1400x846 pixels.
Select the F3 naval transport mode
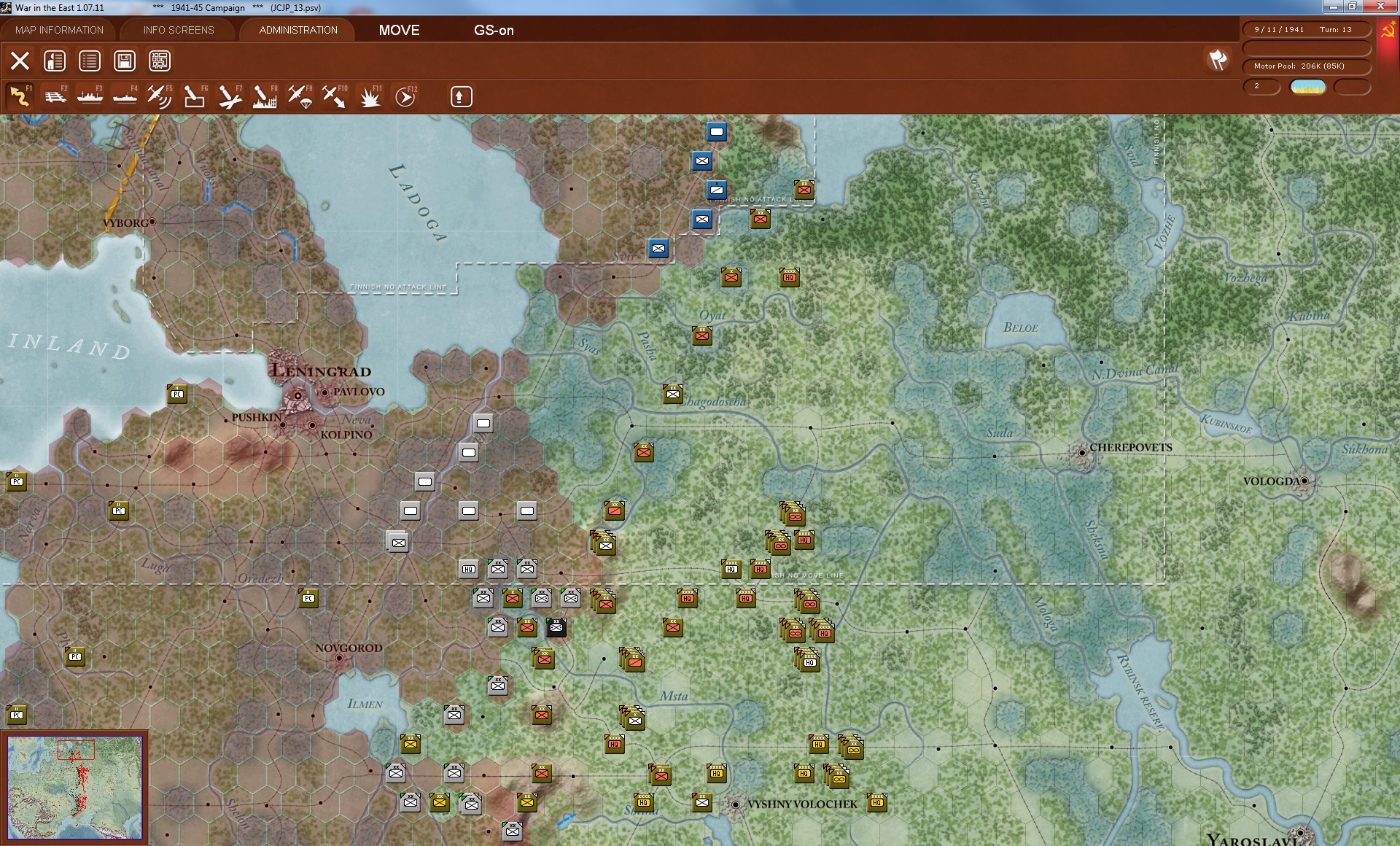tap(90, 96)
